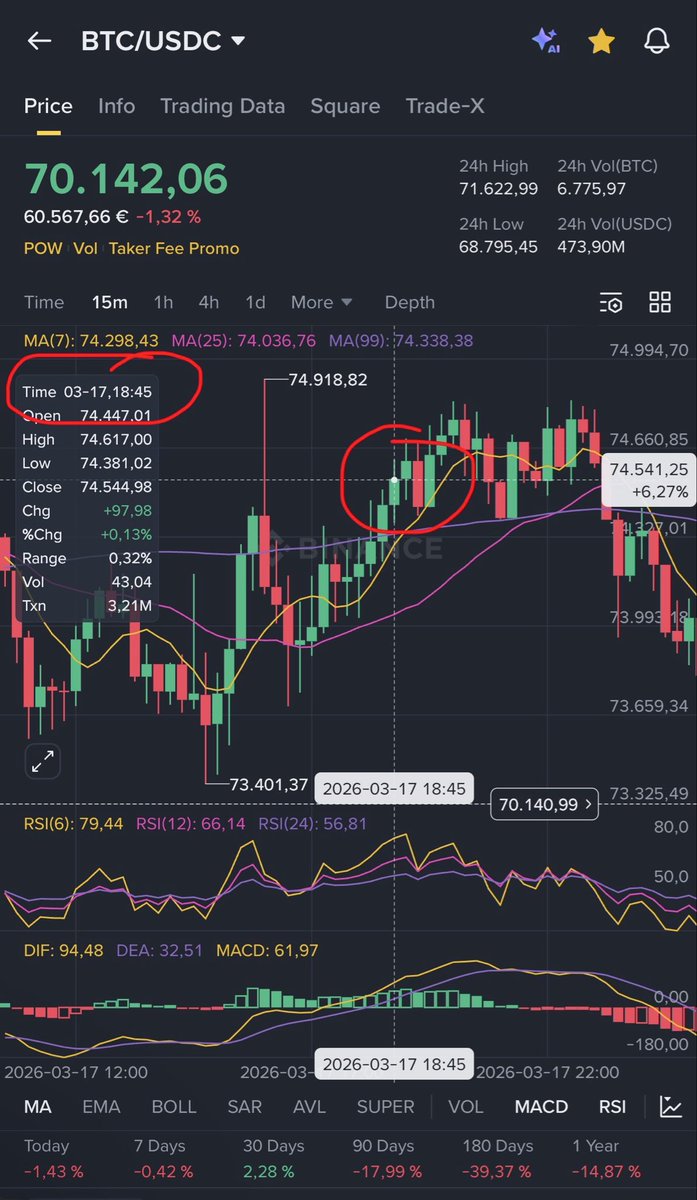Viewport: 697px width, 1200px height.
Task: Open the Trading Data tab
Action: point(222,106)
